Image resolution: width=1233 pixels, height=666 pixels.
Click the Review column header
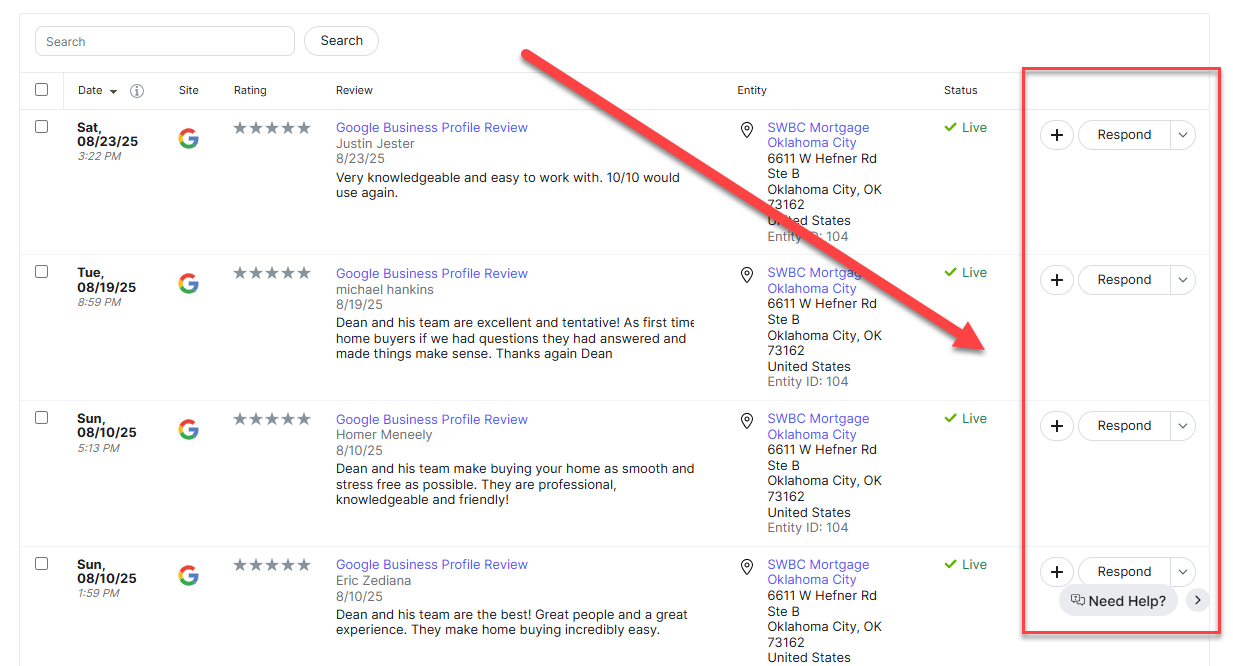(354, 90)
